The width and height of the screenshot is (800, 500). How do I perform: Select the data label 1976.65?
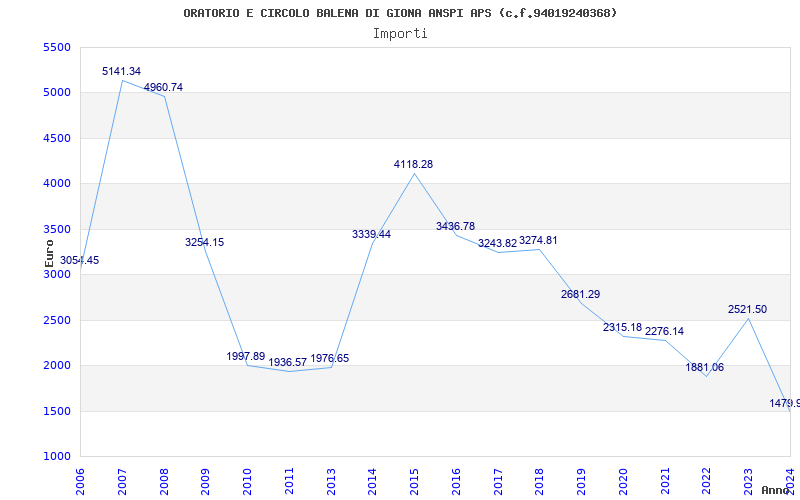[330, 358]
